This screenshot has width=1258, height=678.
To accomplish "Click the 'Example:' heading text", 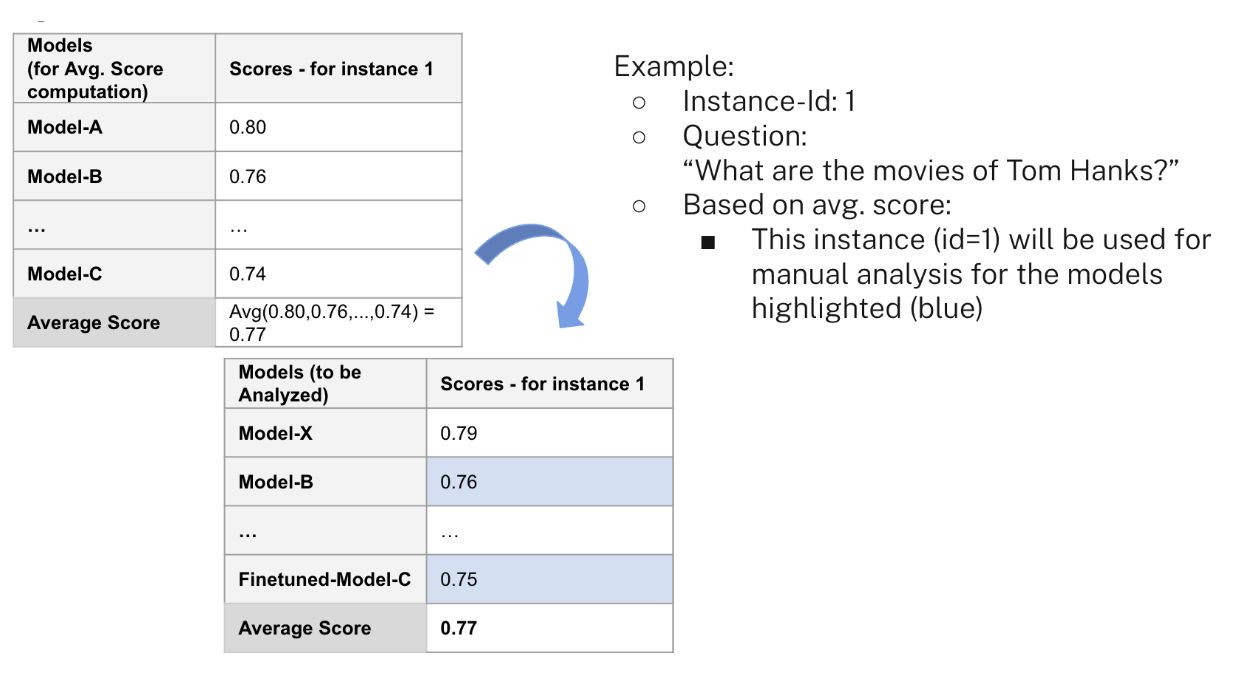I will 673,67.
